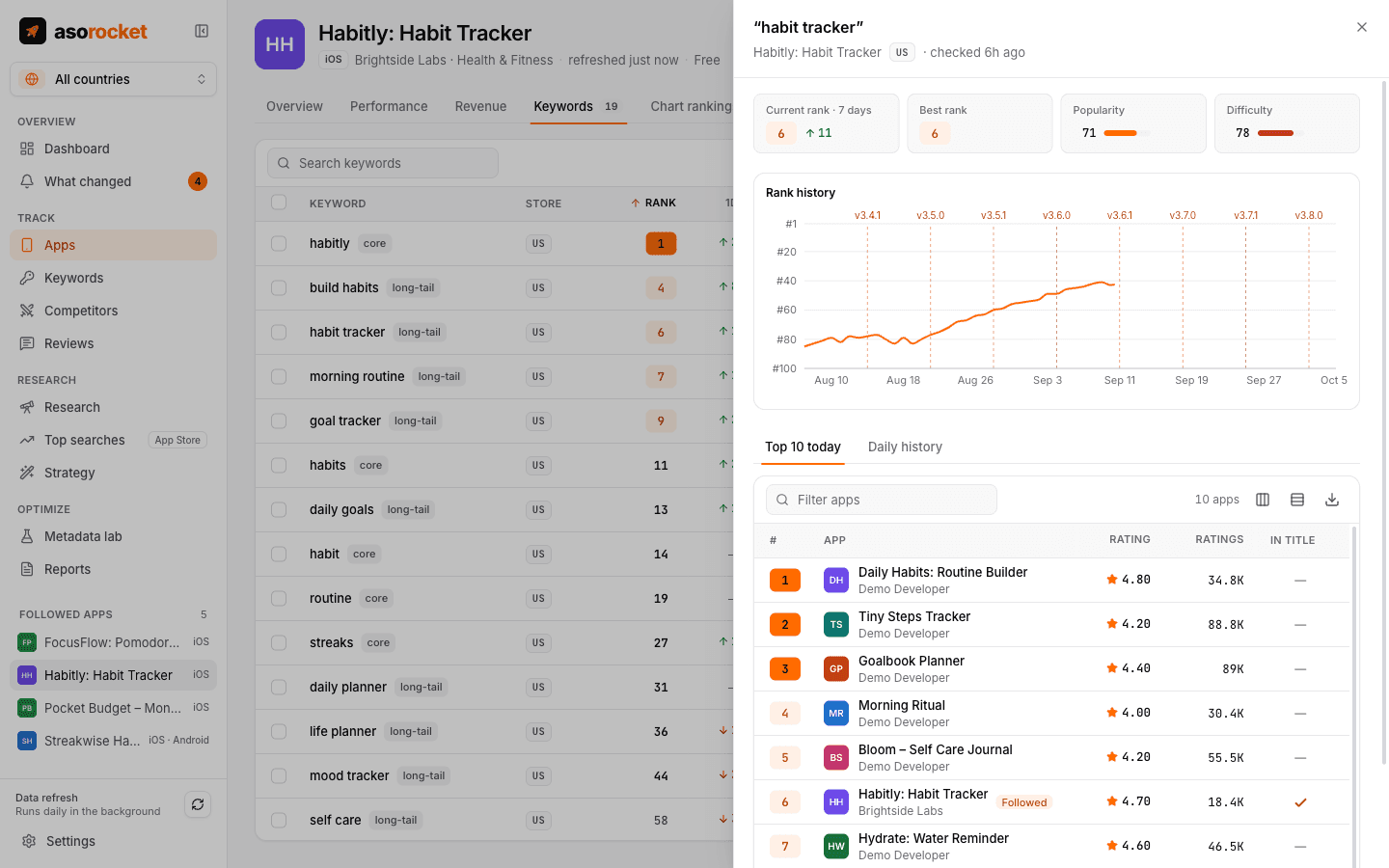
Task: Toggle select-all keywords checkbox in header
Action: [x=279, y=203]
